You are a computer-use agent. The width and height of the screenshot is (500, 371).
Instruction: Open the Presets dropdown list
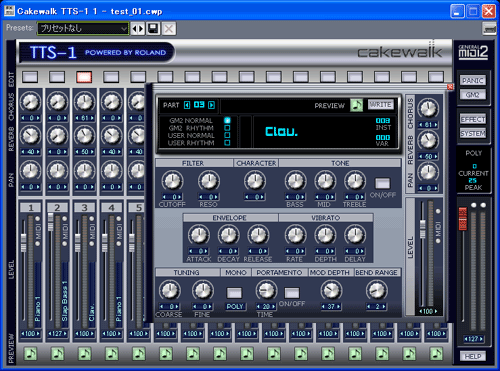pyautogui.click(x=83, y=29)
